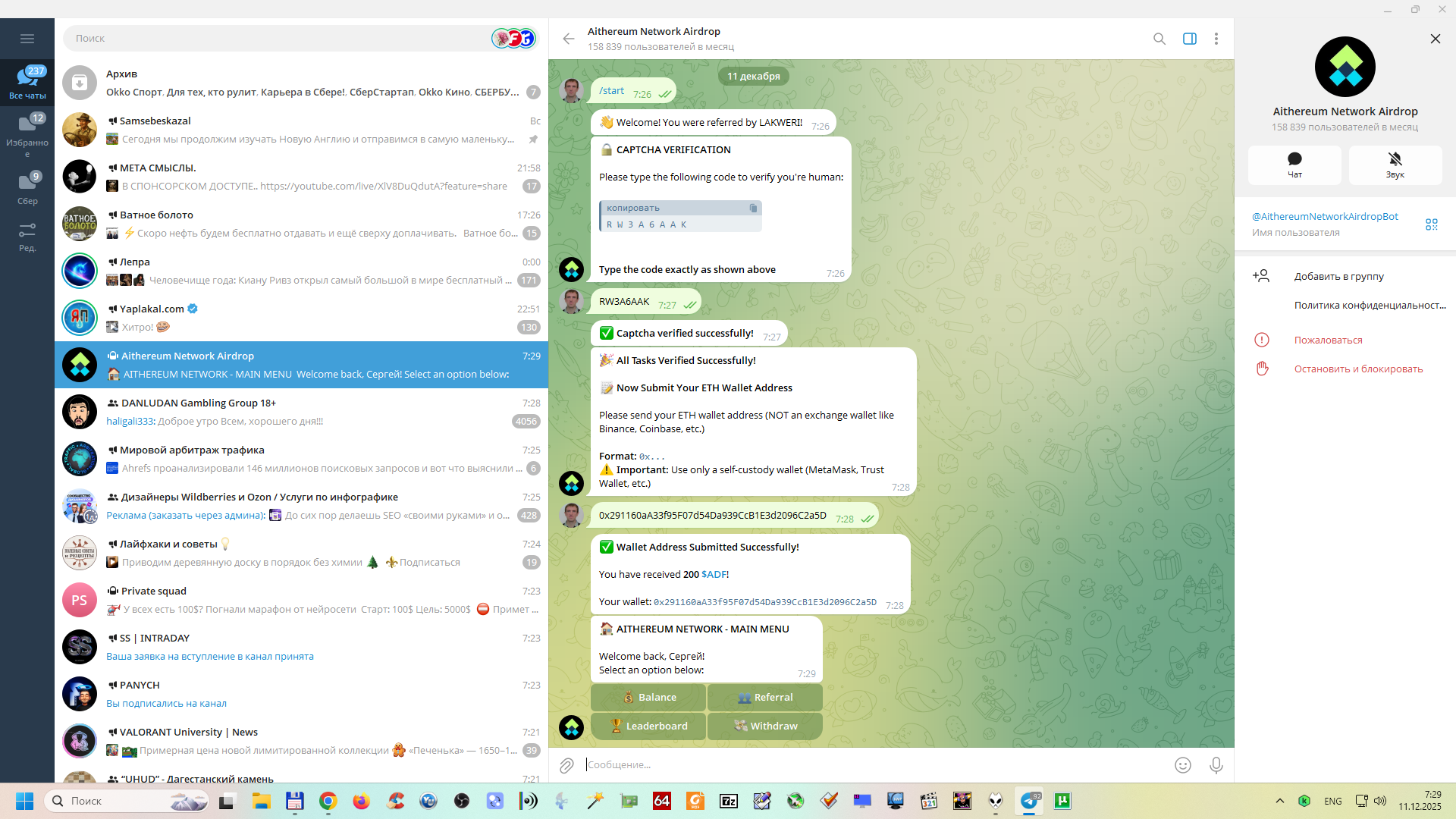Click the back arrow in chat header
The width and height of the screenshot is (1456, 819).
tap(569, 39)
